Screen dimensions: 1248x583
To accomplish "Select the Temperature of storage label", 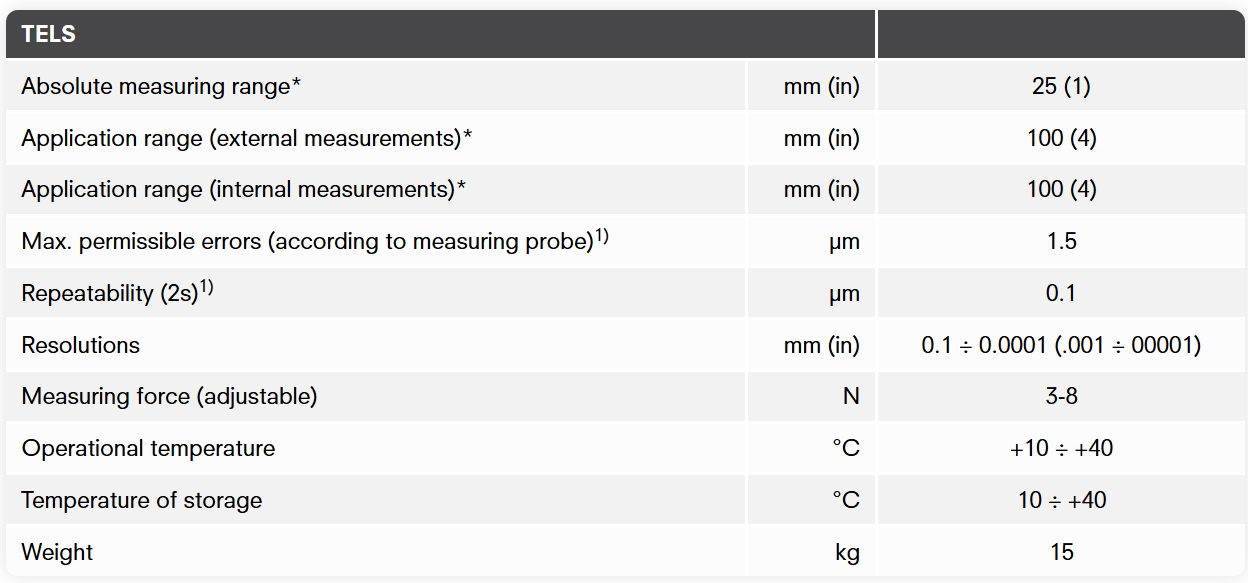I will [142, 500].
